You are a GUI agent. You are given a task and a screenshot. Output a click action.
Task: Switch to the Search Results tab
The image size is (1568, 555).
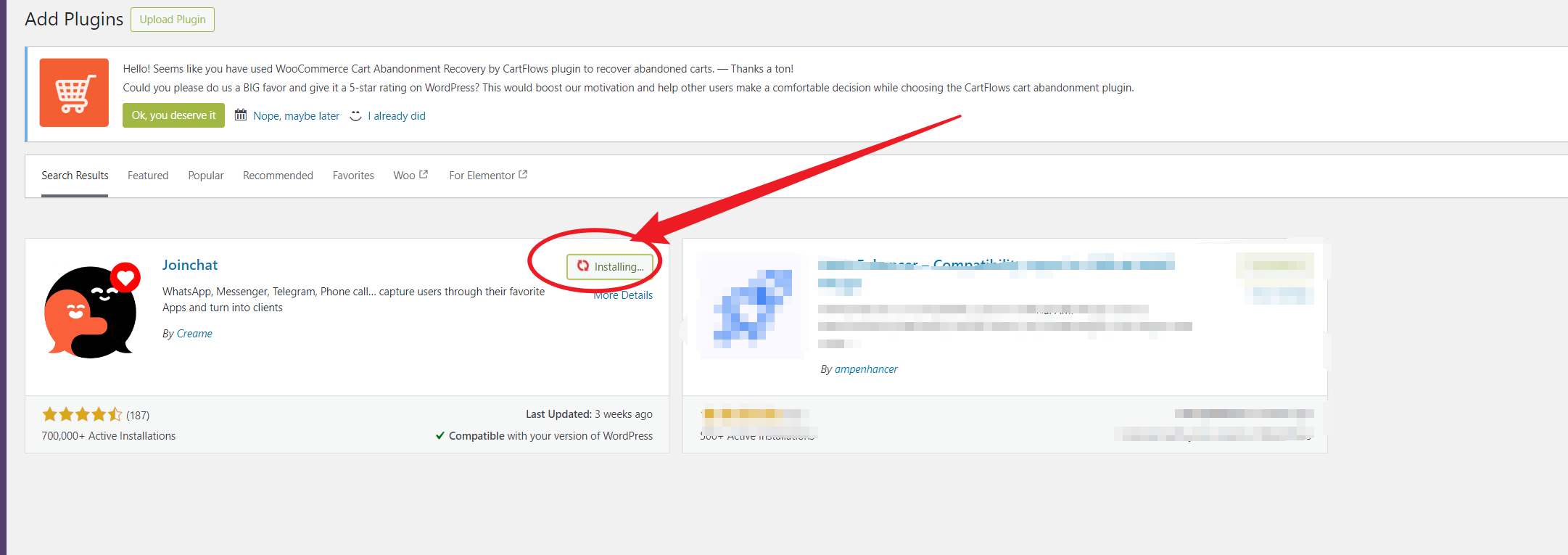coord(75,176)
